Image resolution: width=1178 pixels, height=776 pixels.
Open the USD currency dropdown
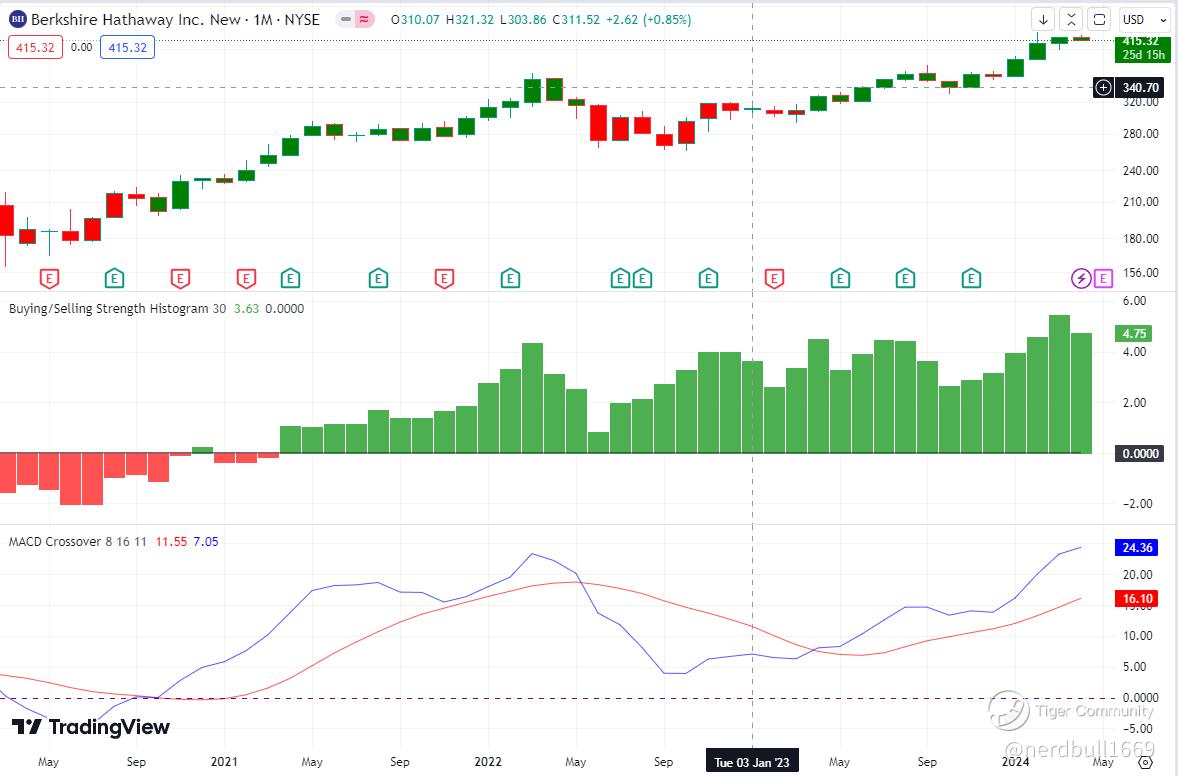click(x=1143, y=20)
